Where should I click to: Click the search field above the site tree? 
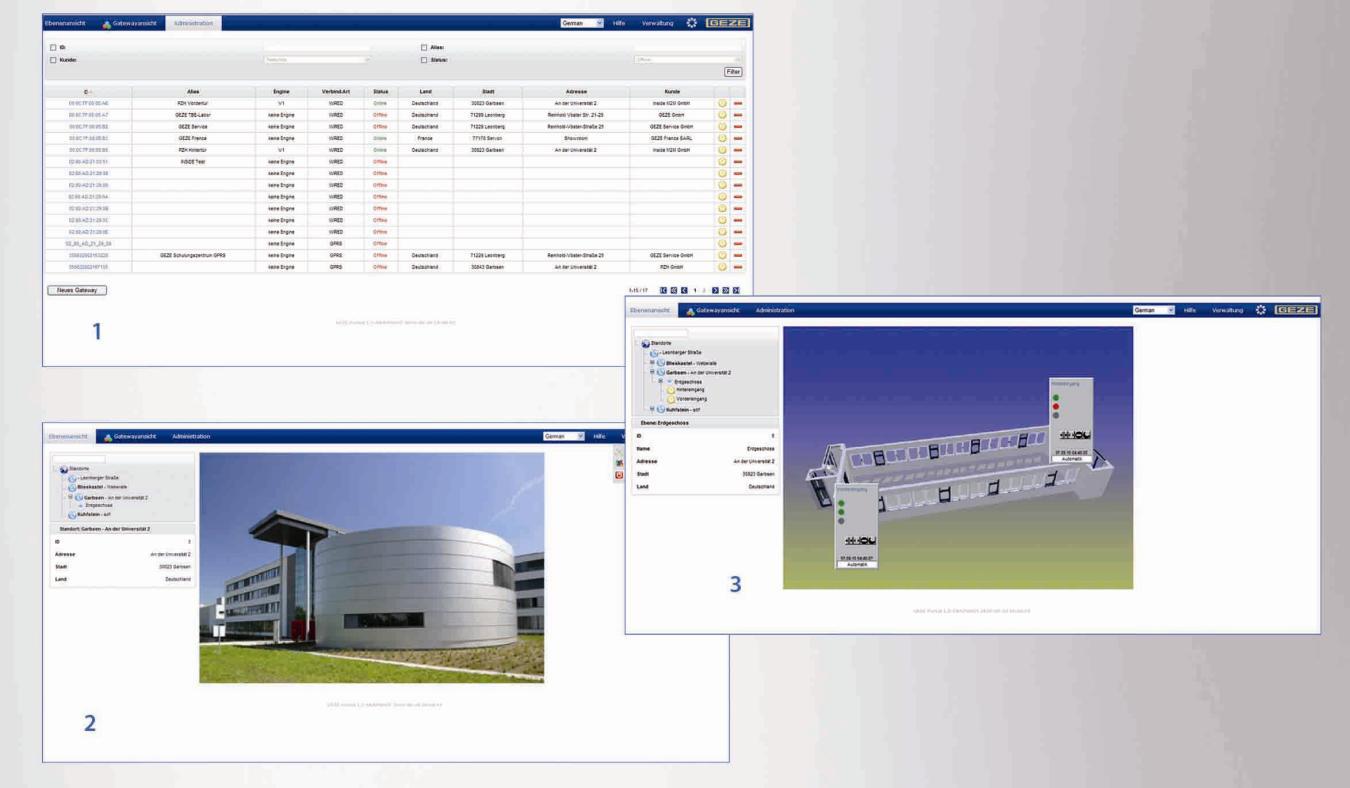660,333
